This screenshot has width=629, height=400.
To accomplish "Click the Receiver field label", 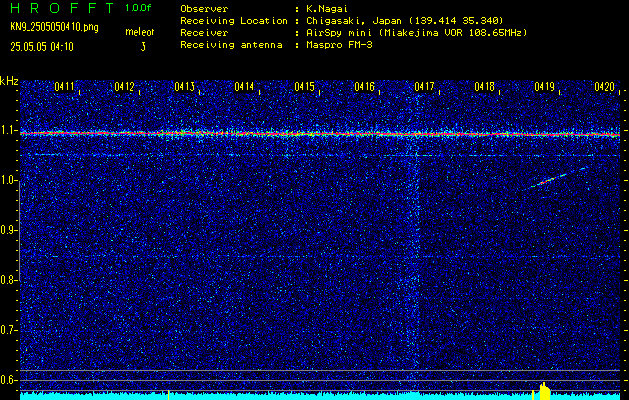I will (x=204, y=32).
